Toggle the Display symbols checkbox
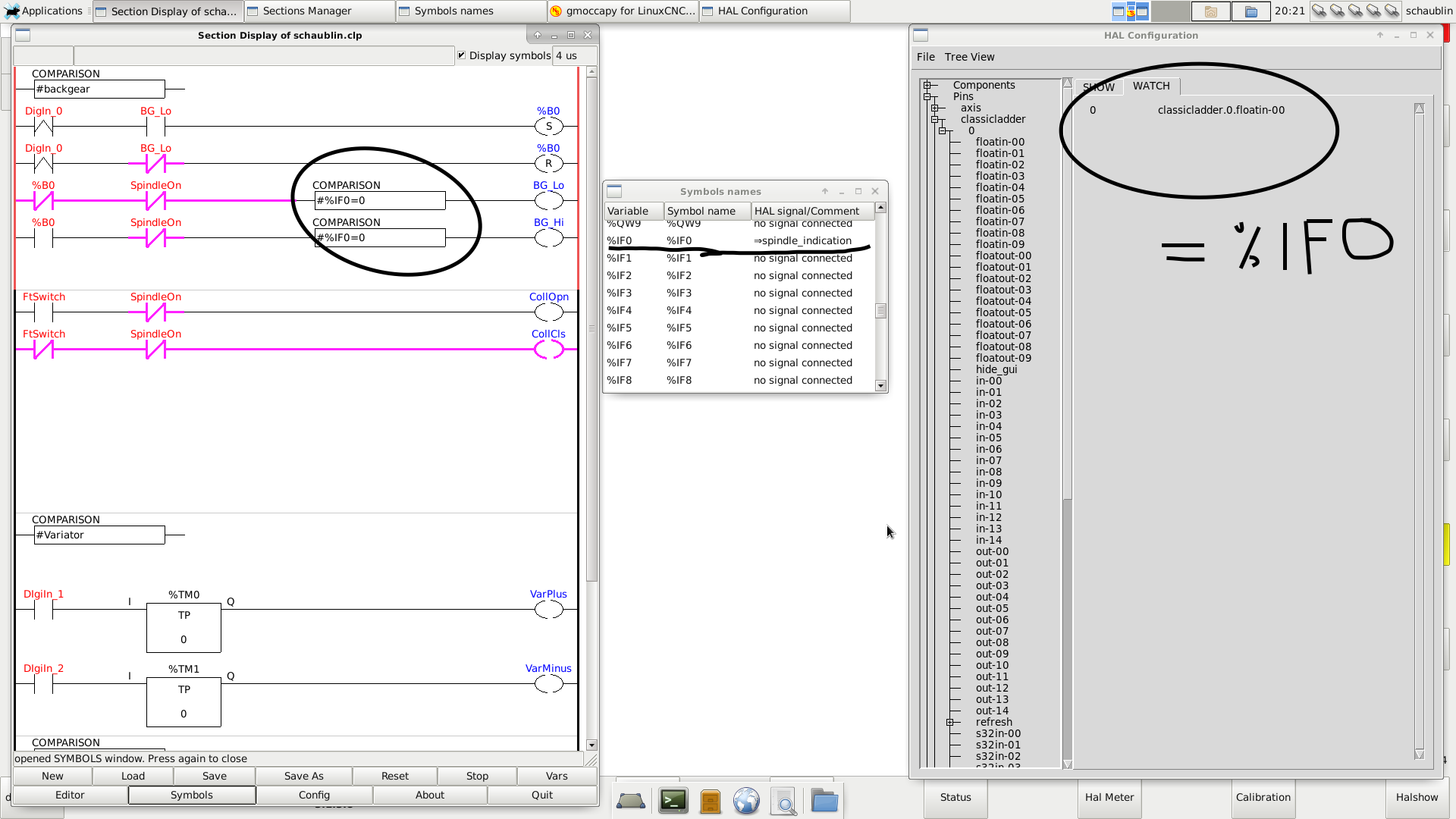 (462, 55)
